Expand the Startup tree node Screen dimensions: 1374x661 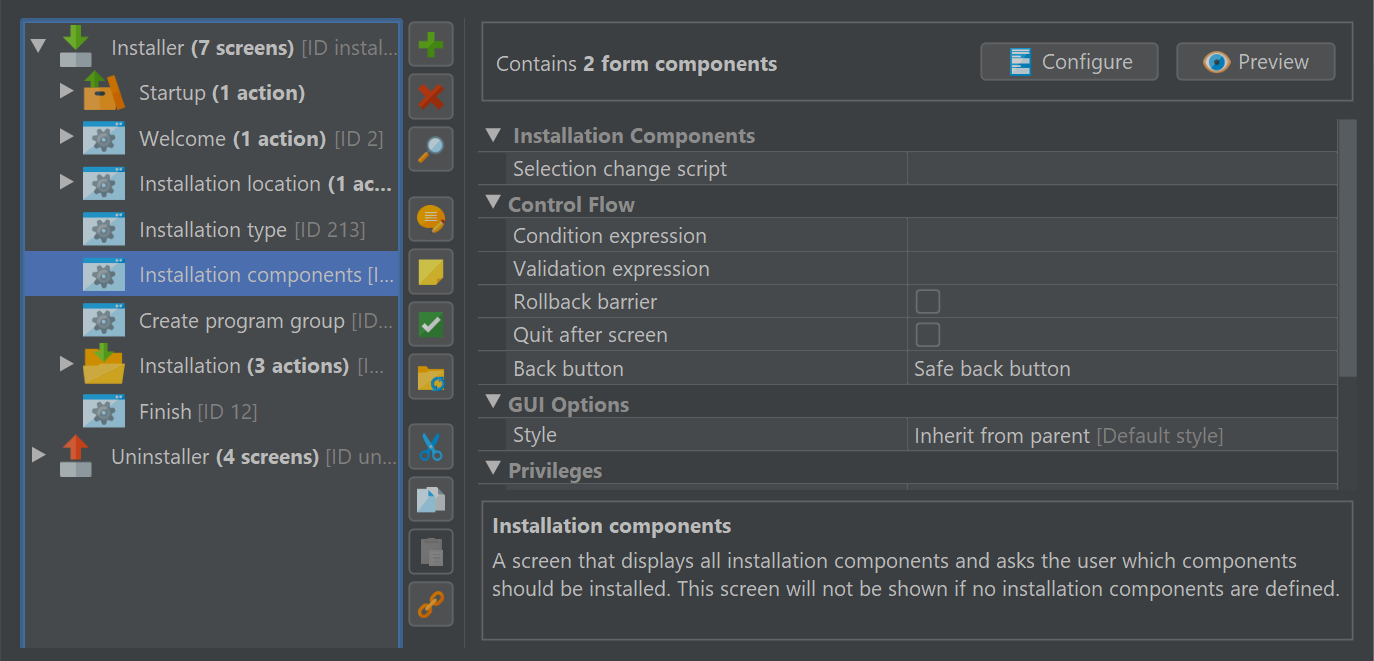(x=66, y=92)
